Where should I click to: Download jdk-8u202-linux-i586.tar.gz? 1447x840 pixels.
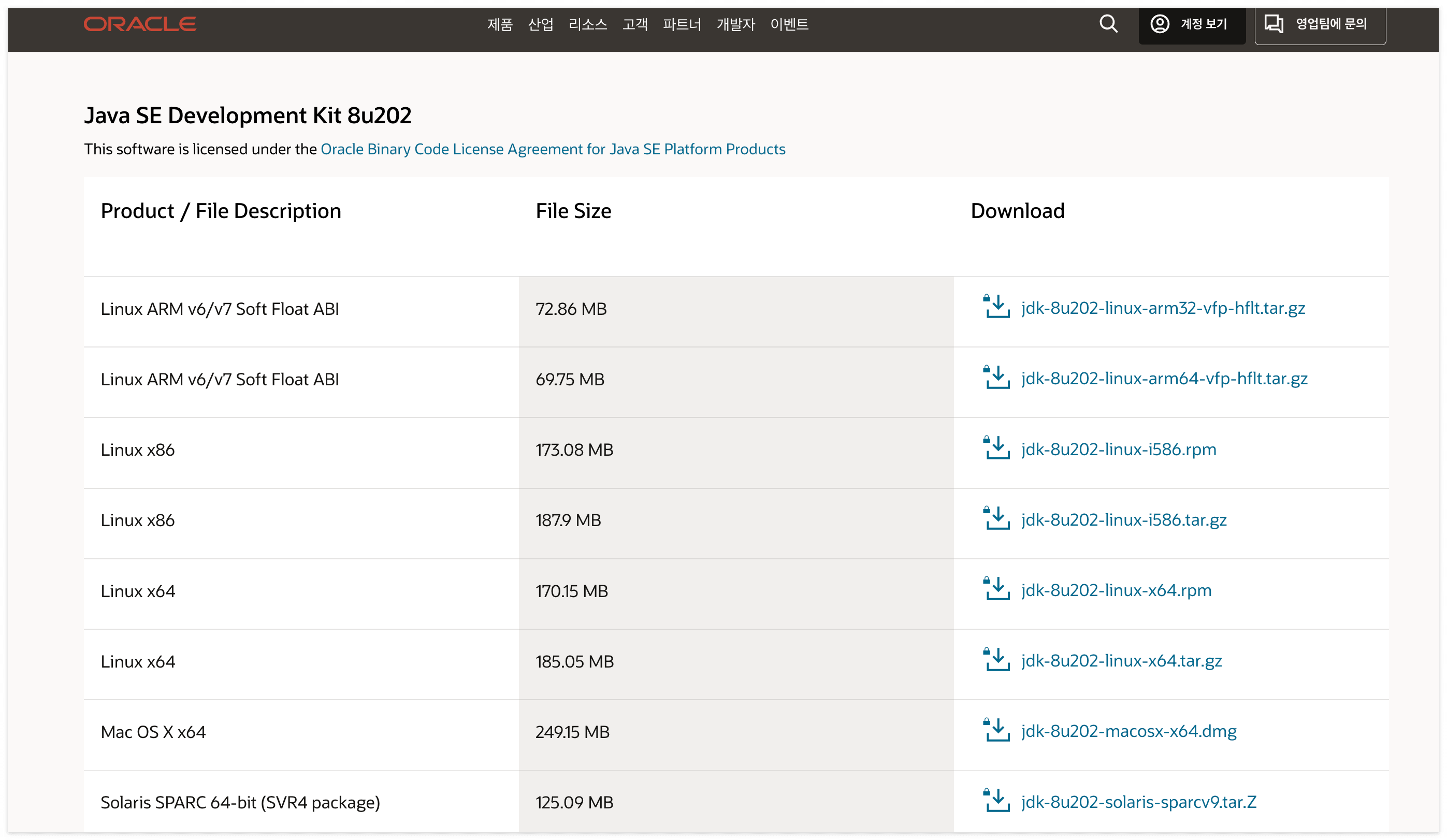point(1124,520)
